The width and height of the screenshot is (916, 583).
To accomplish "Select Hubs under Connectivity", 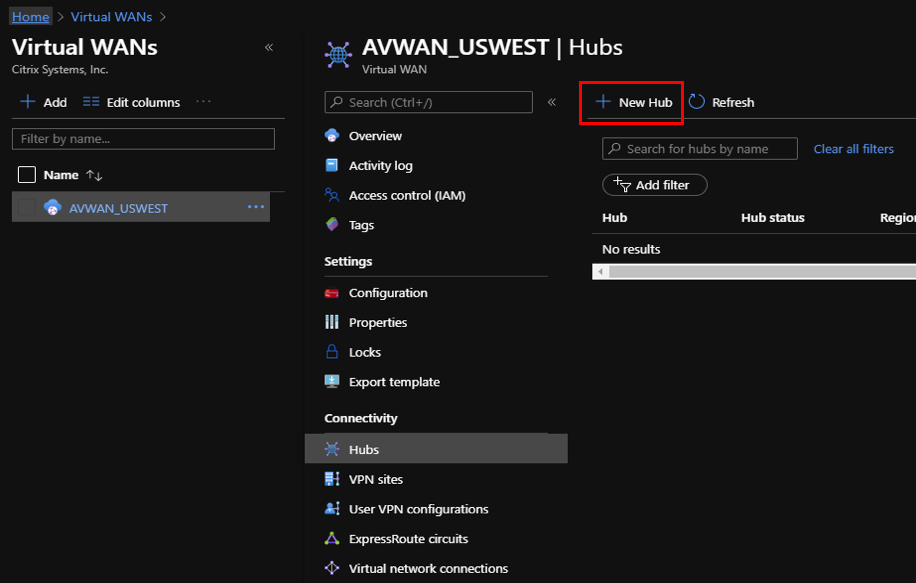I will 436,449.
